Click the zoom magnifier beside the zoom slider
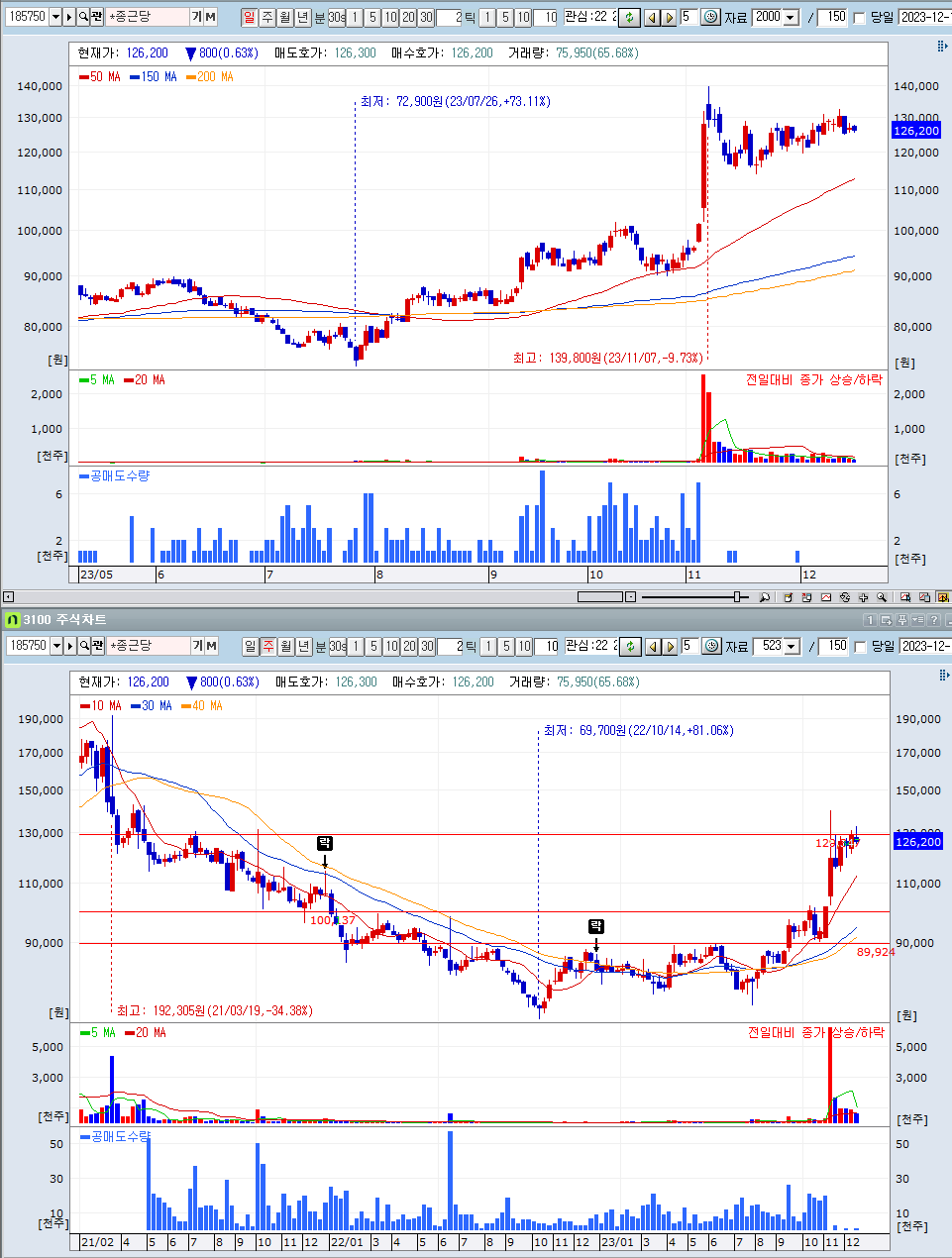 click(x=764, y=597)
